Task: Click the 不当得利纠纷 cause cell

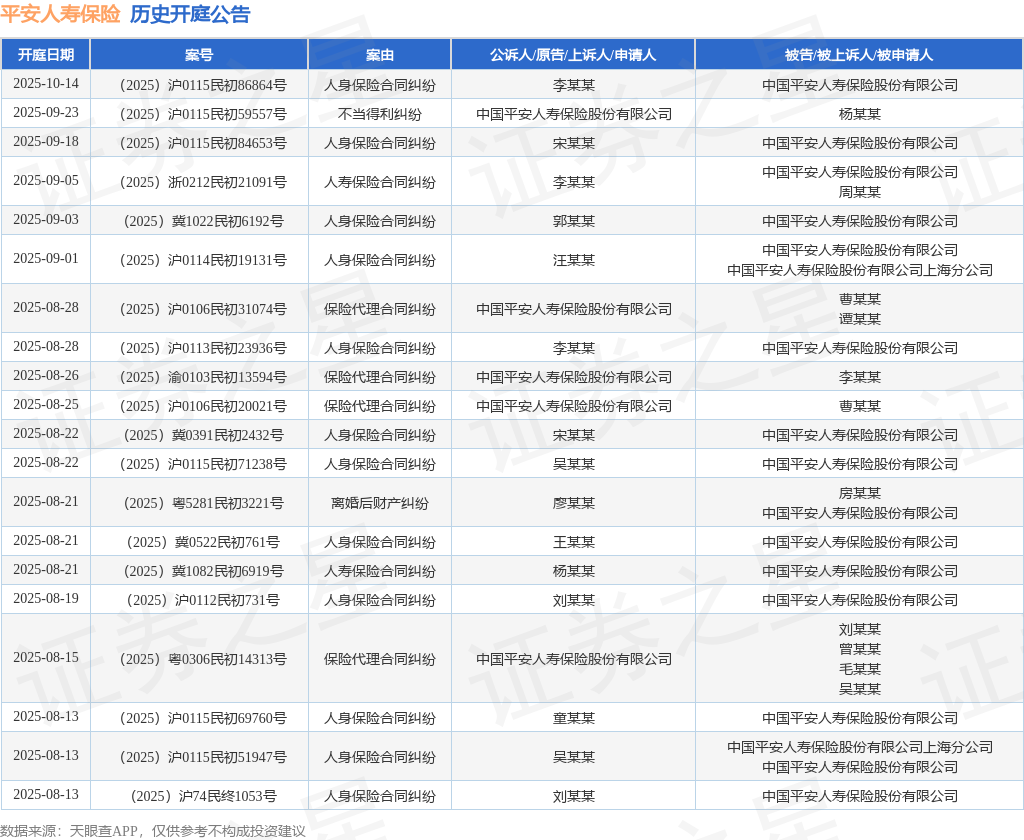Action: point(379,114)
